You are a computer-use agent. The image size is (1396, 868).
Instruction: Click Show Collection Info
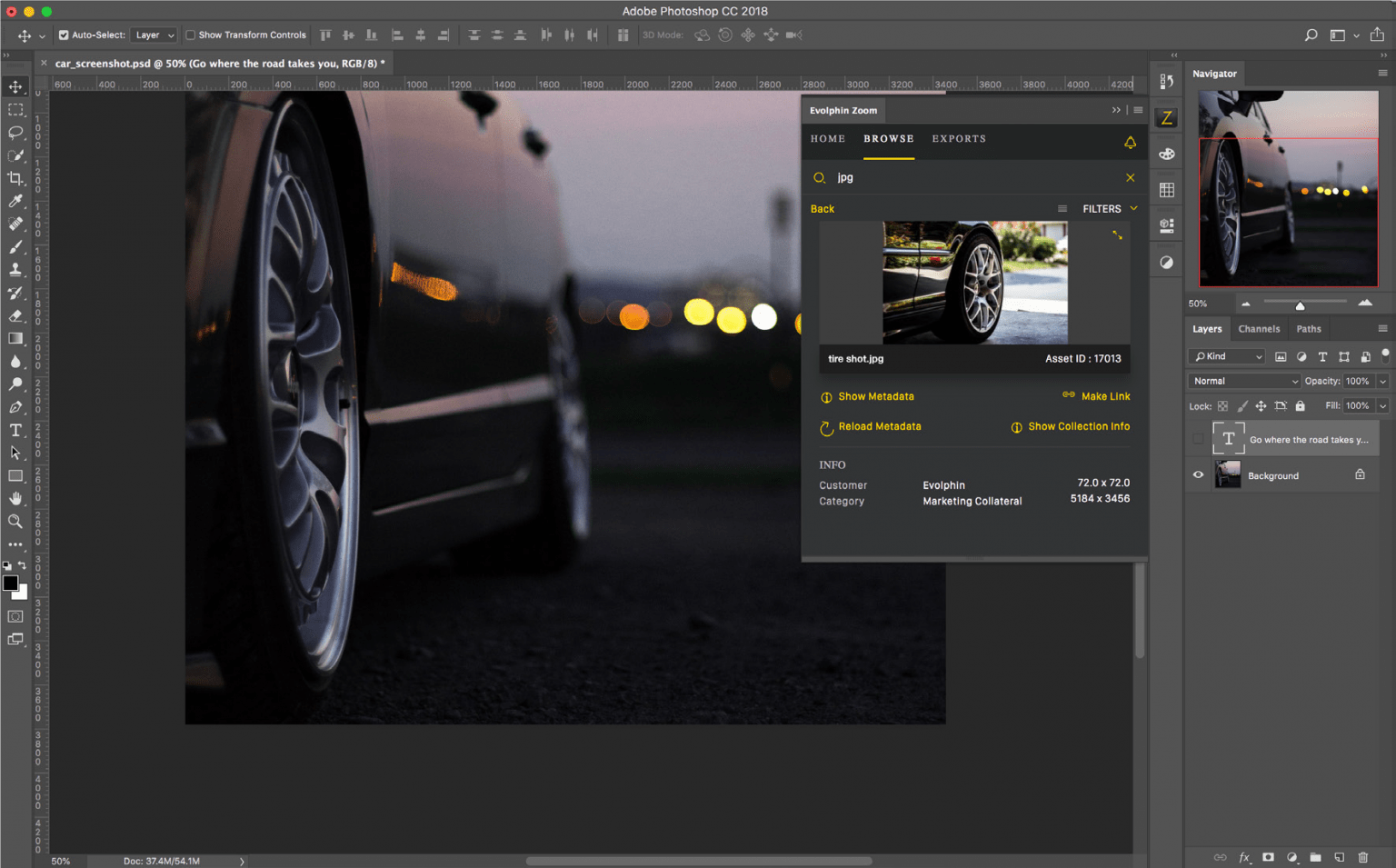coord(1071,427)
